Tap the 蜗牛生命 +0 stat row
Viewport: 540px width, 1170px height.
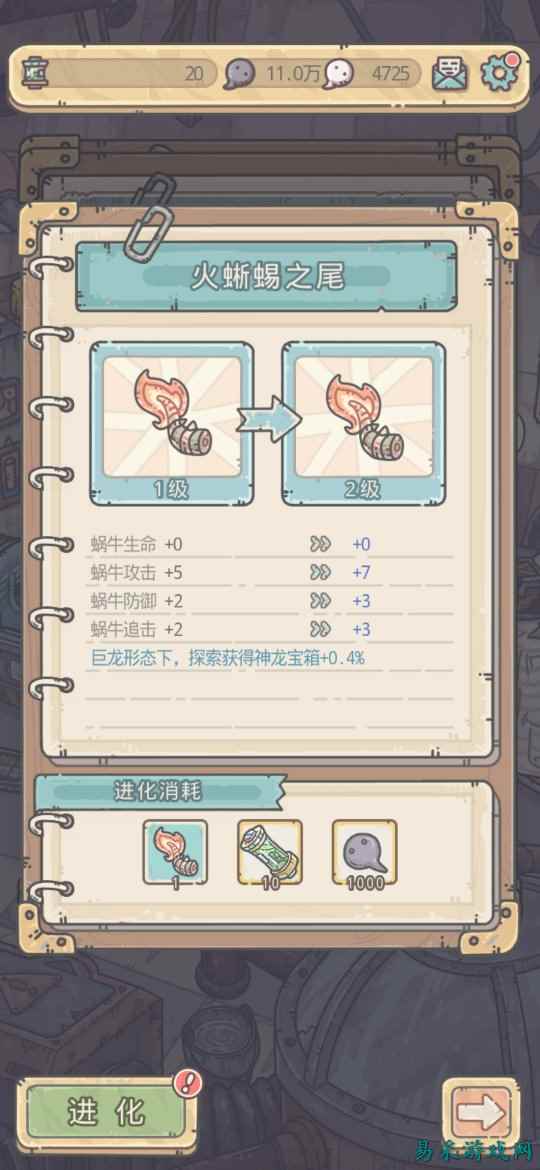[270, 545]
